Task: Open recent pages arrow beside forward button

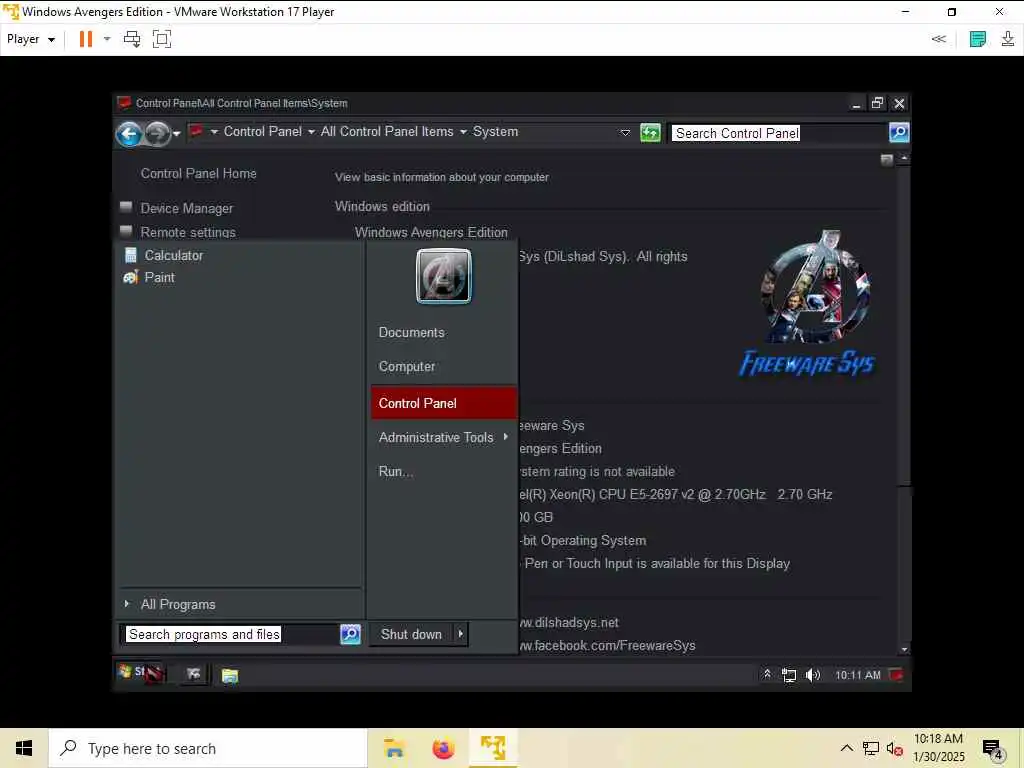Action: coord(176,134)
